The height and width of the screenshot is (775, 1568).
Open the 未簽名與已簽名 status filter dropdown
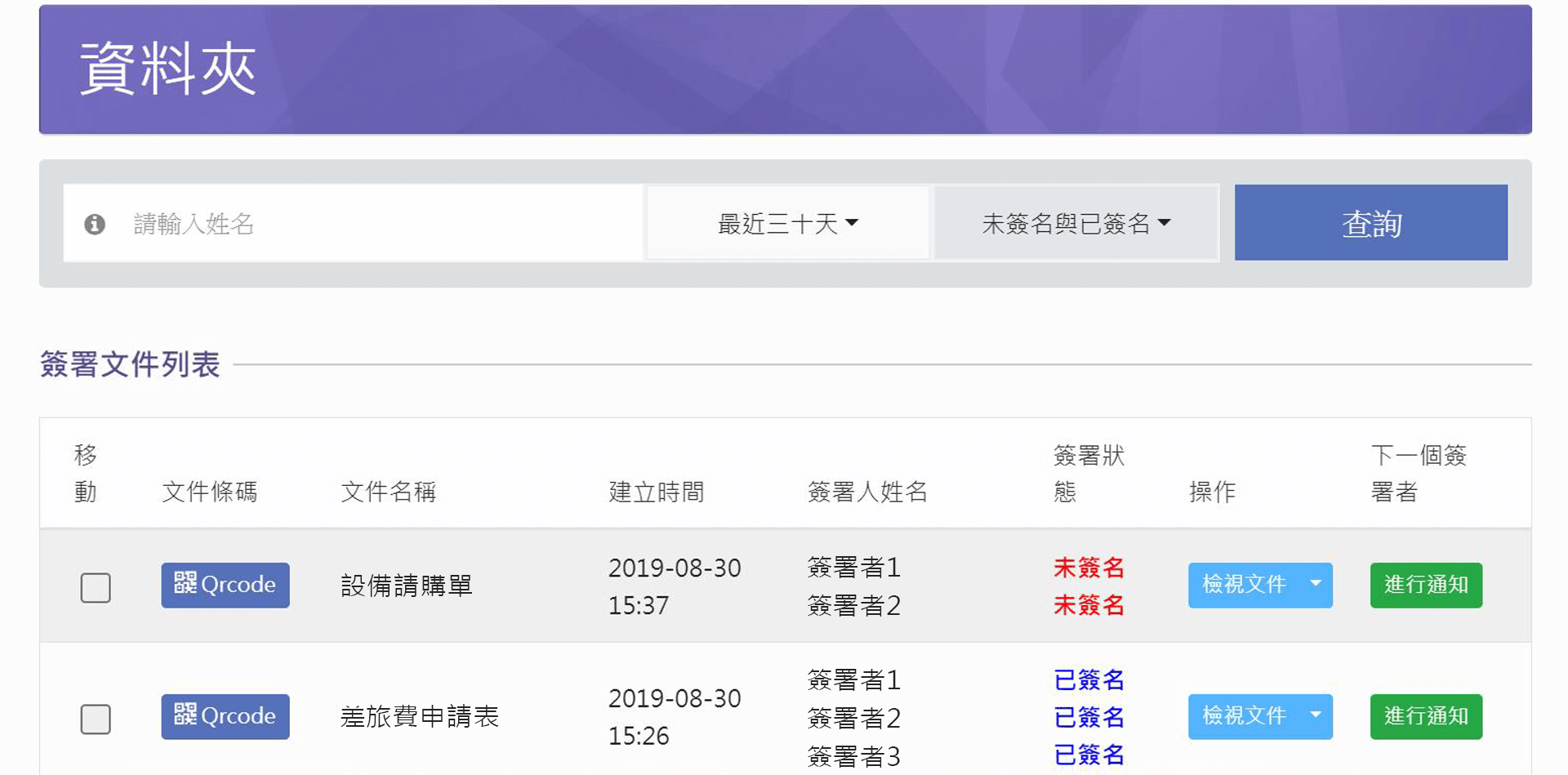[x=1076, y=223]
